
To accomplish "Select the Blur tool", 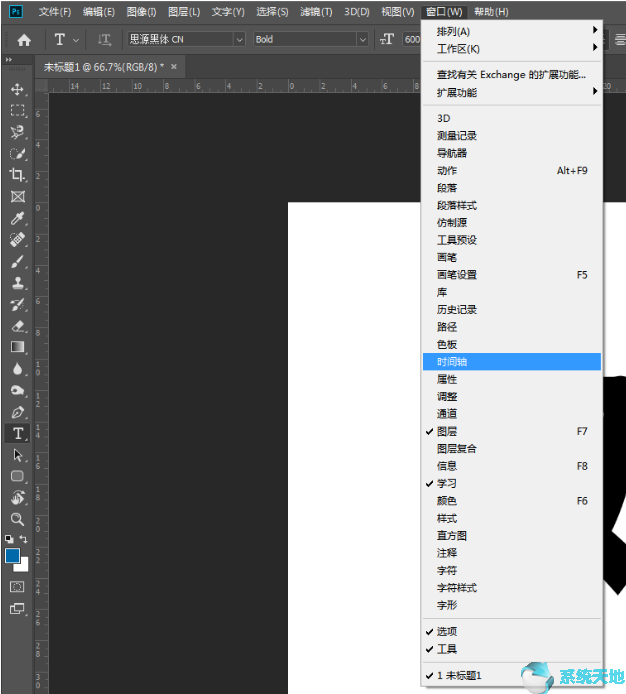I will tap(17, 369).
